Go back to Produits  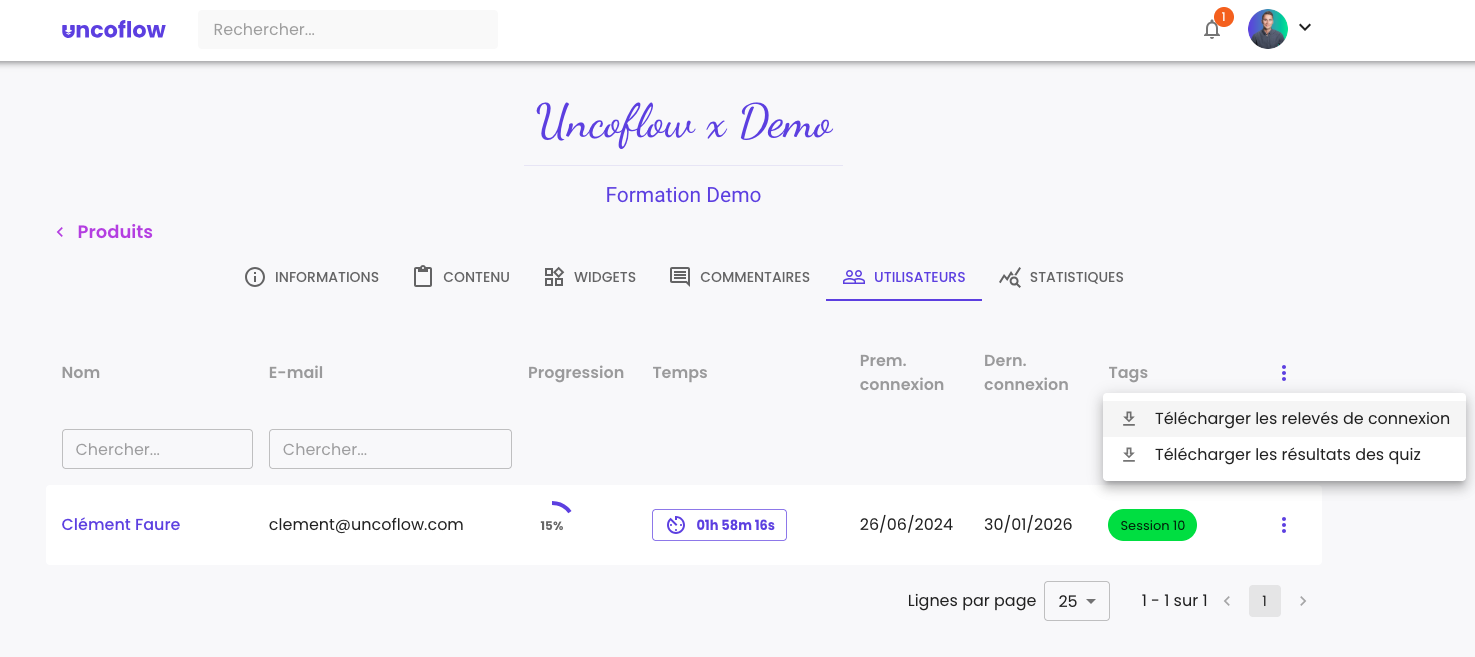tap(104, 232)
